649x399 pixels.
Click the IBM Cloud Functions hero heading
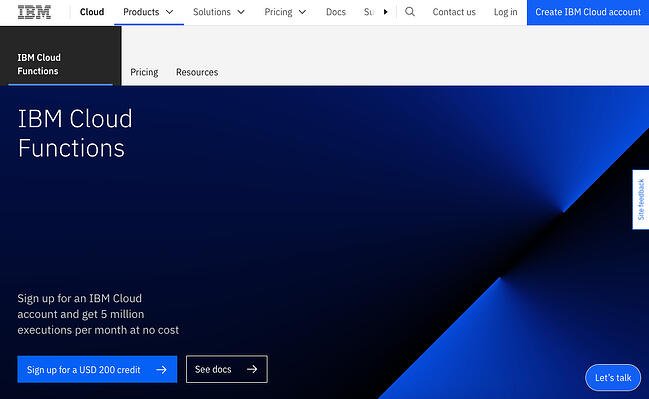pos(75,133)
